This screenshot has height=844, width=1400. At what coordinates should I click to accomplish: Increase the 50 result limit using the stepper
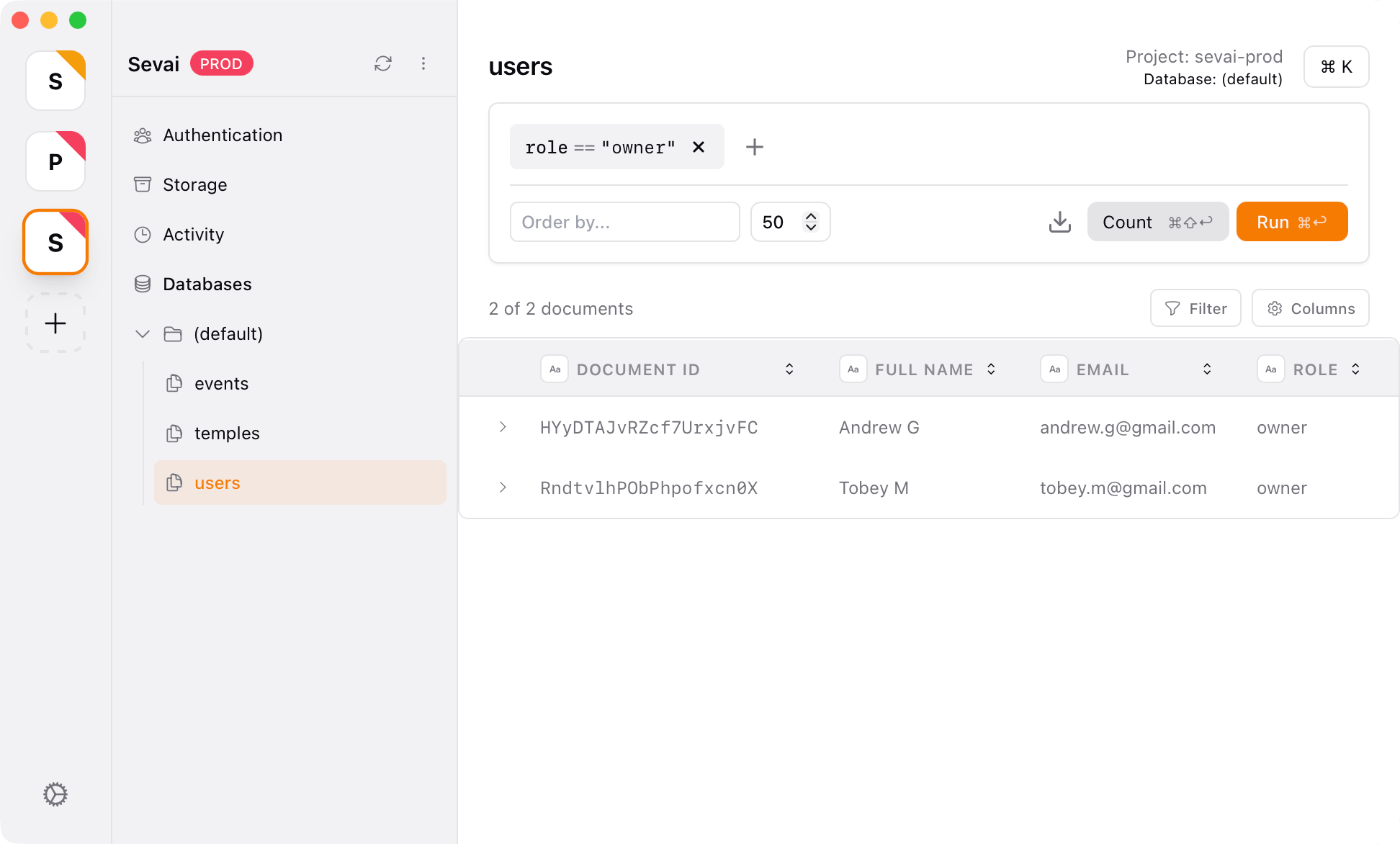point(810,215)
